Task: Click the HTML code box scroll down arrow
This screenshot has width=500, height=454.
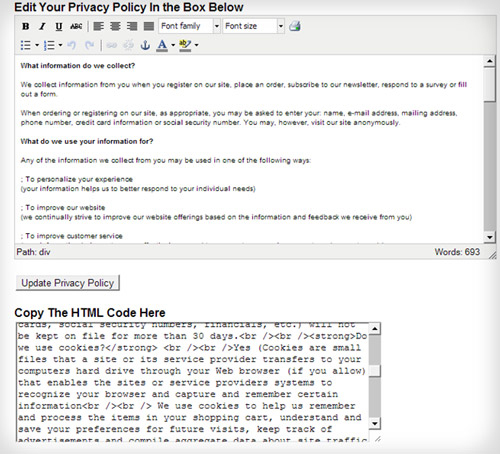Action: [375, 424]
